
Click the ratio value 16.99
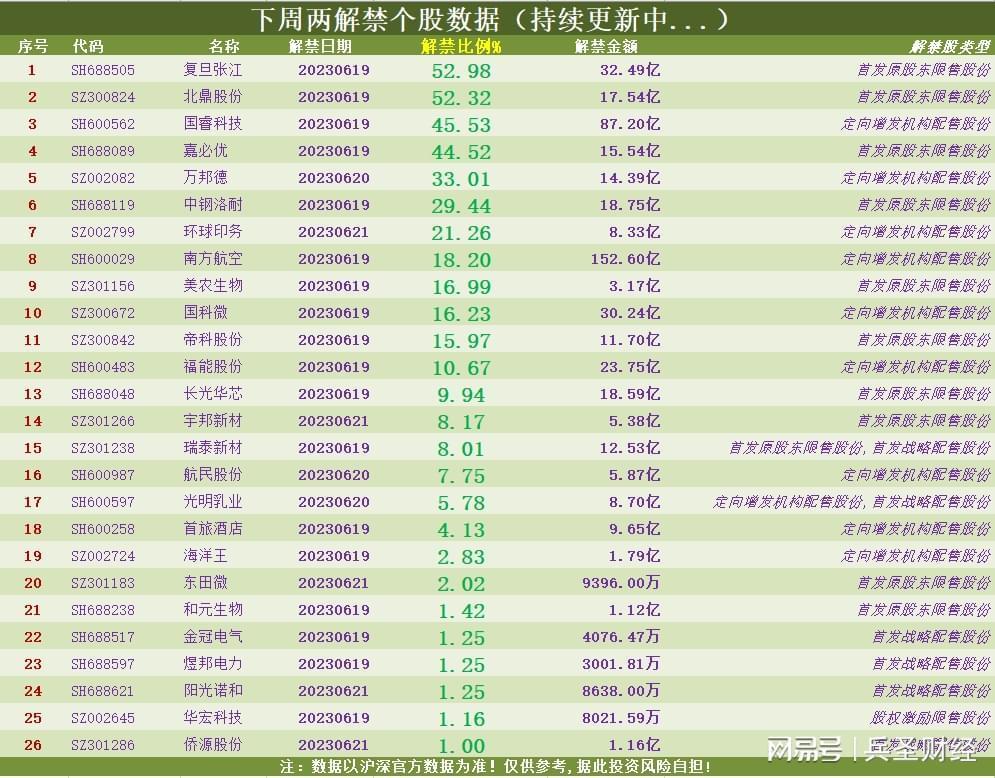(x=461, y=287)
